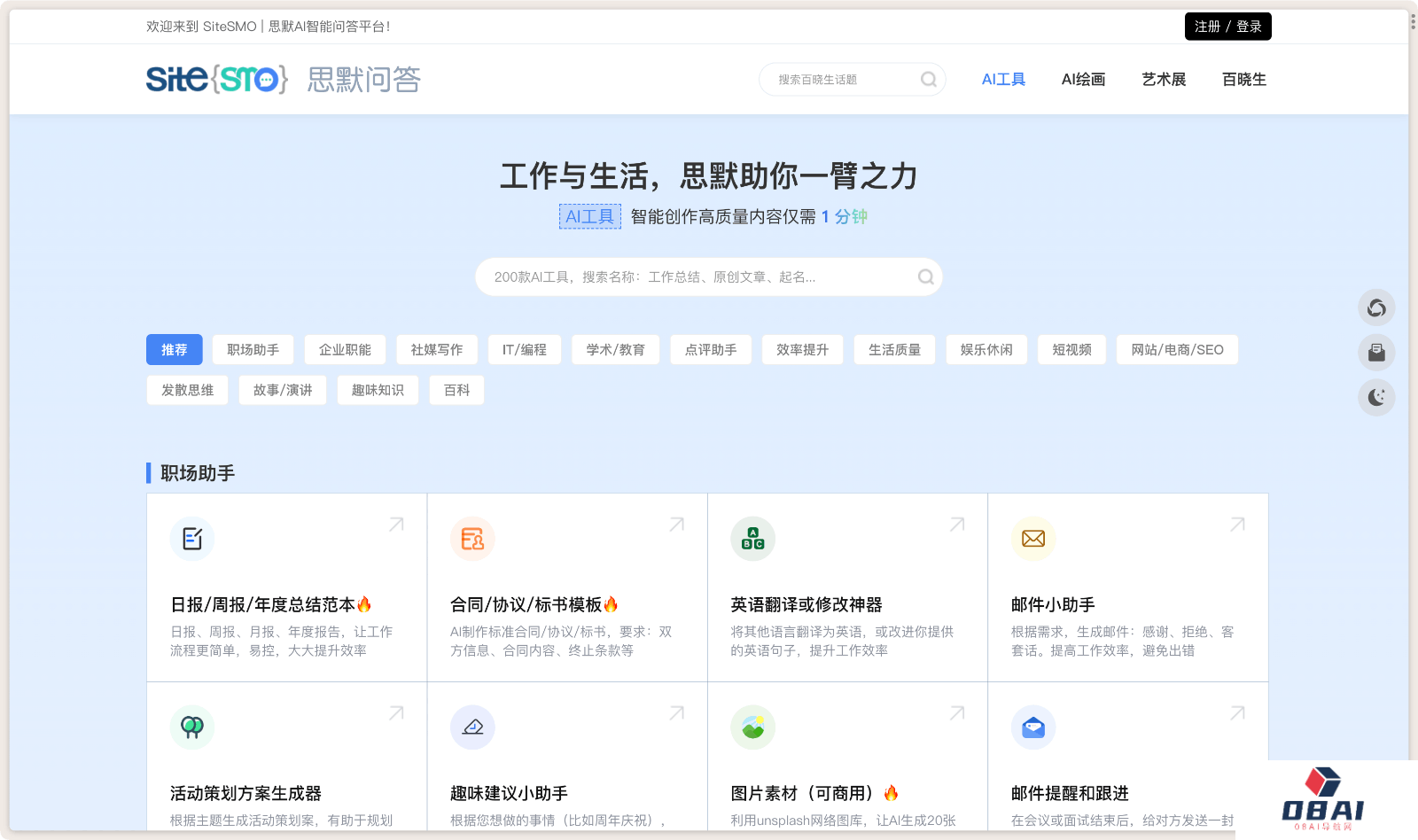Open the 趣味建议小助手 paper plane icon

(x=472, y=727)
